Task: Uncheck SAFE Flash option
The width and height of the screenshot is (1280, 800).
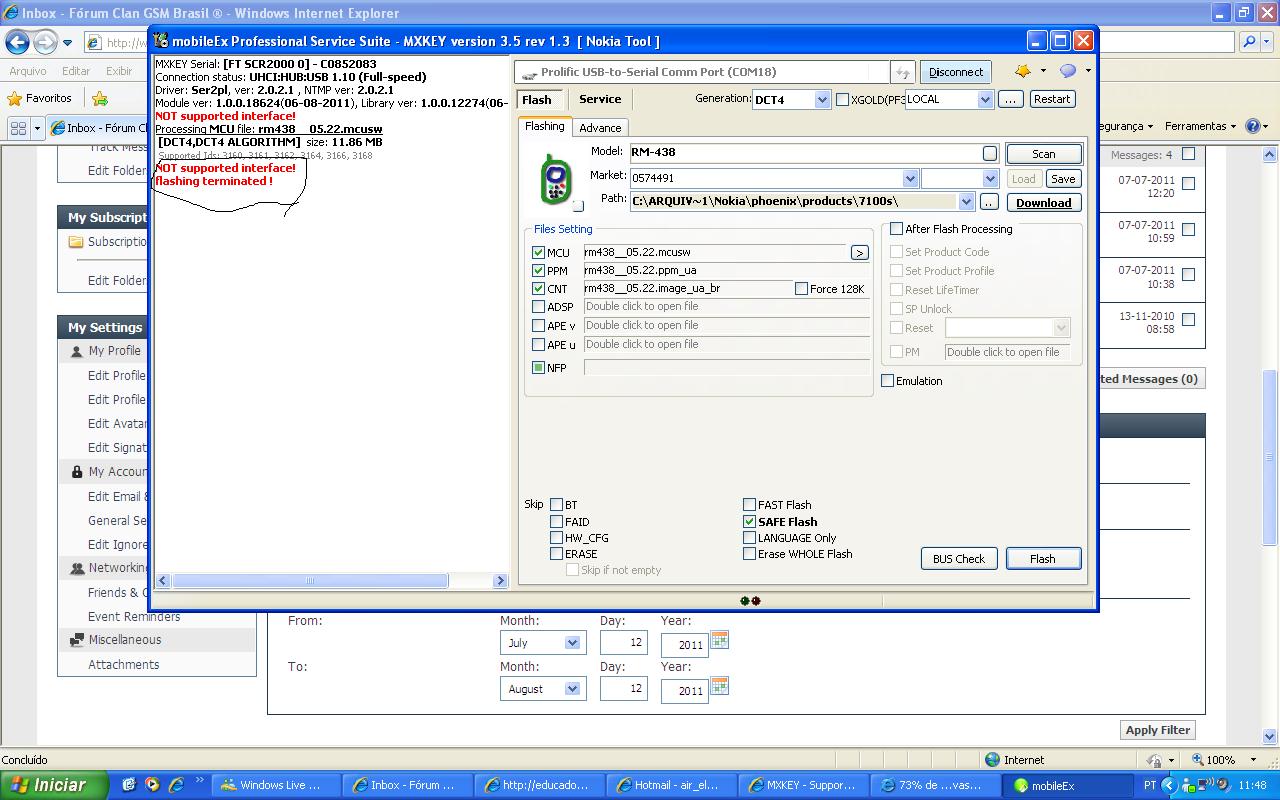Action: click(x=749, y=522)
